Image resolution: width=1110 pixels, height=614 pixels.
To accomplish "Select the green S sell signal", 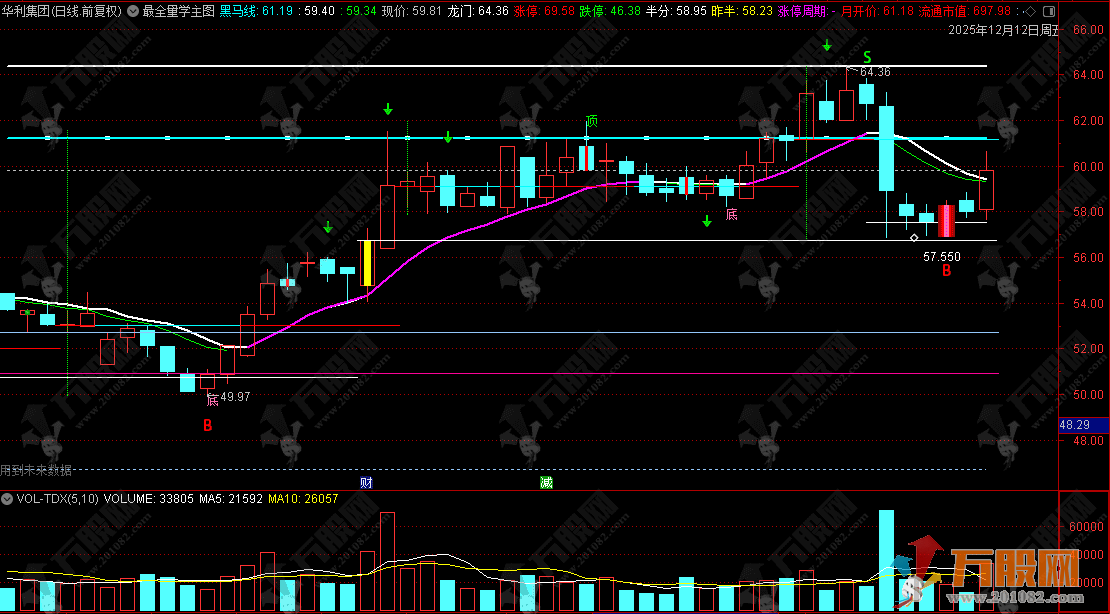I will click(867, 59).
